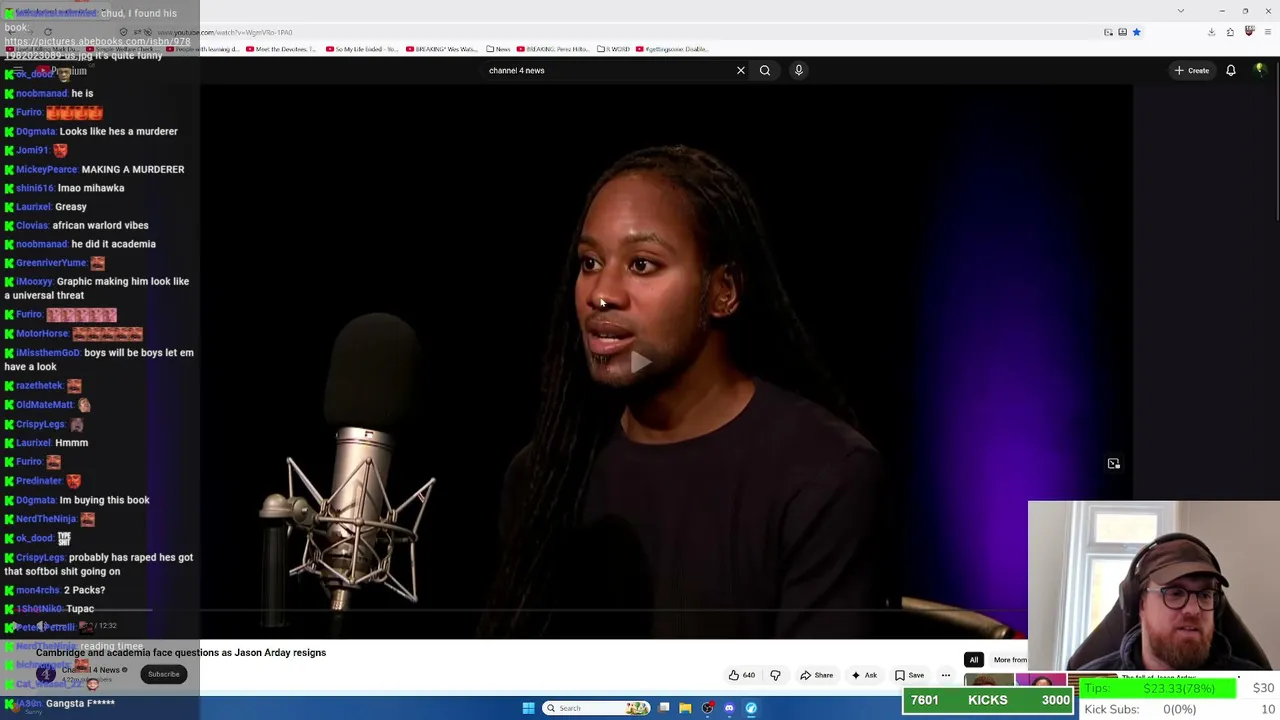This screenshot has width=1280, height=720.
Task: Open 'So My Life Ended' bookmark
Action: (x=362, y=49)
